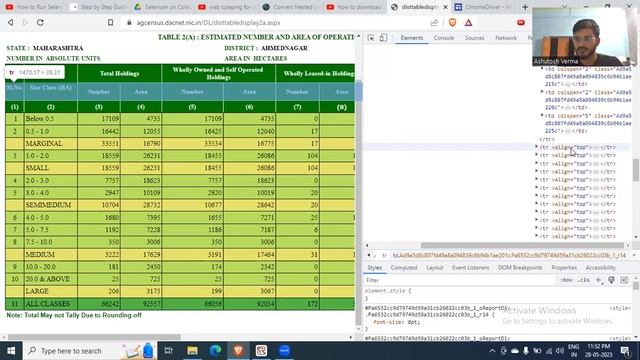
Task: Bookmark this page using the bookmark icon
Action: pos(110,23)
